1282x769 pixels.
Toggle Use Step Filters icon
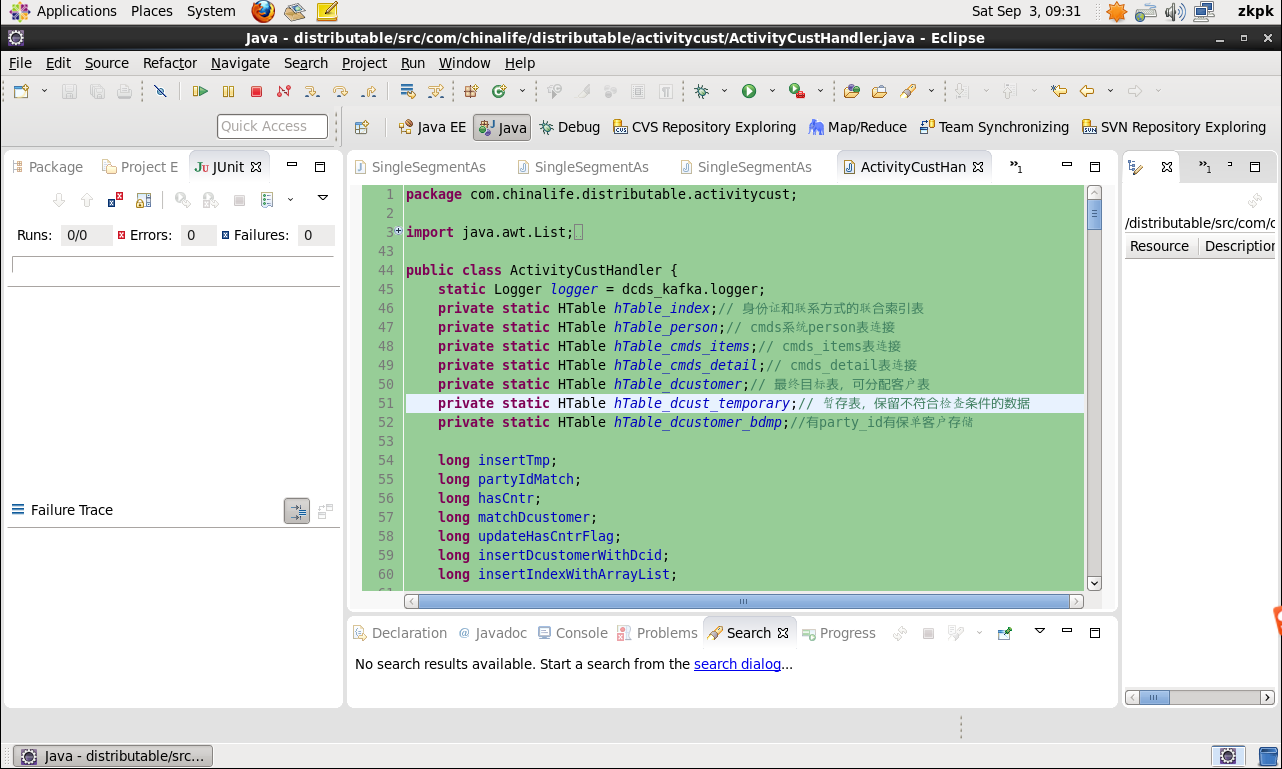click(x=436, y=91)
